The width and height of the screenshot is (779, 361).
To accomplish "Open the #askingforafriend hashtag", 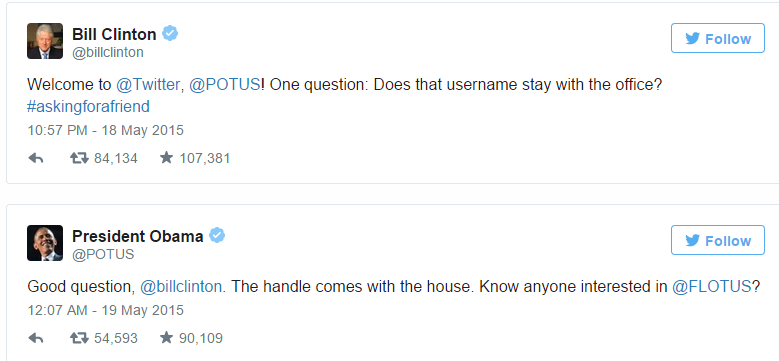I will pos(88,107).
